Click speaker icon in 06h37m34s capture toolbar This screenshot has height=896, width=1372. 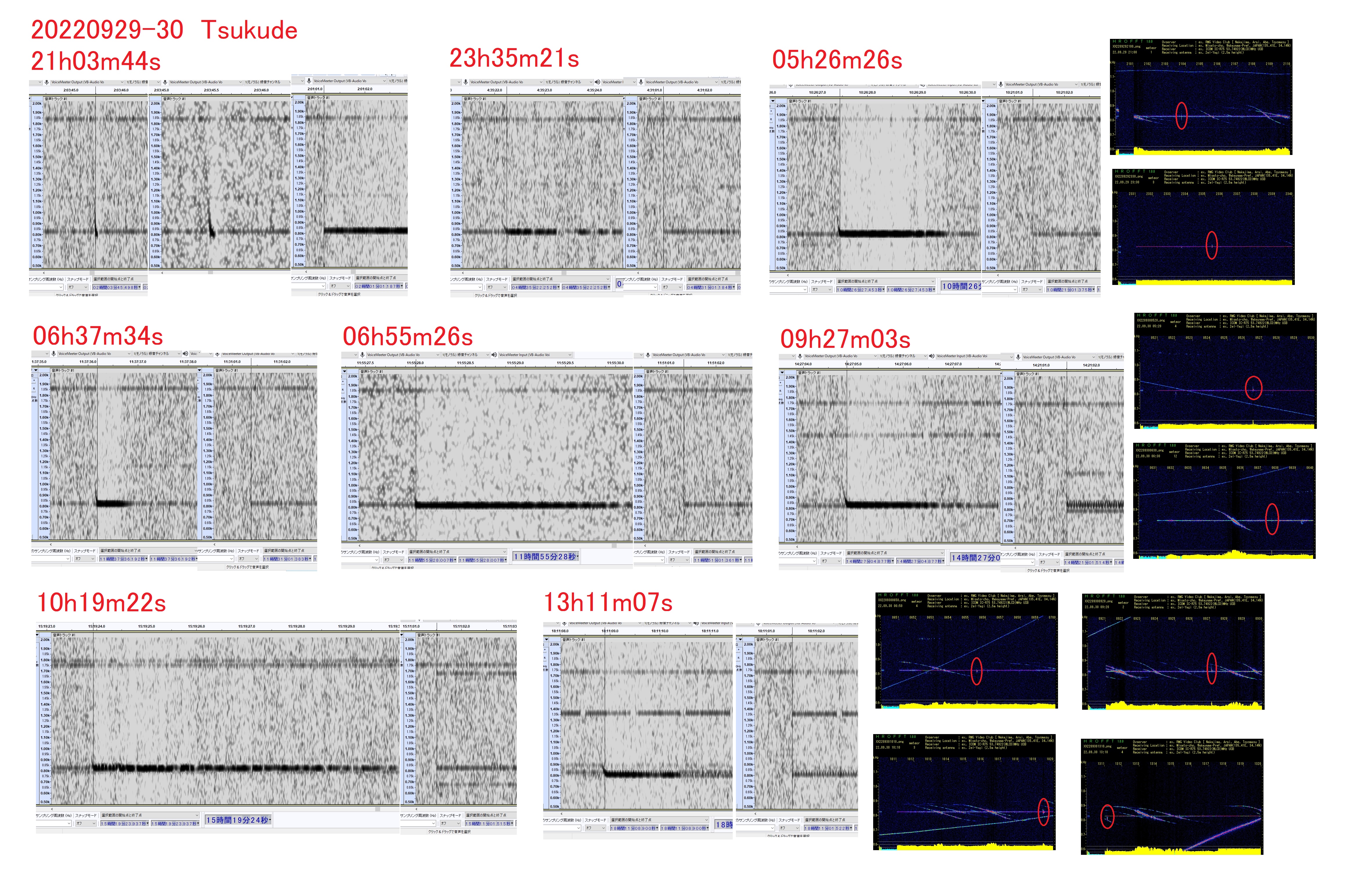(186, 353)
